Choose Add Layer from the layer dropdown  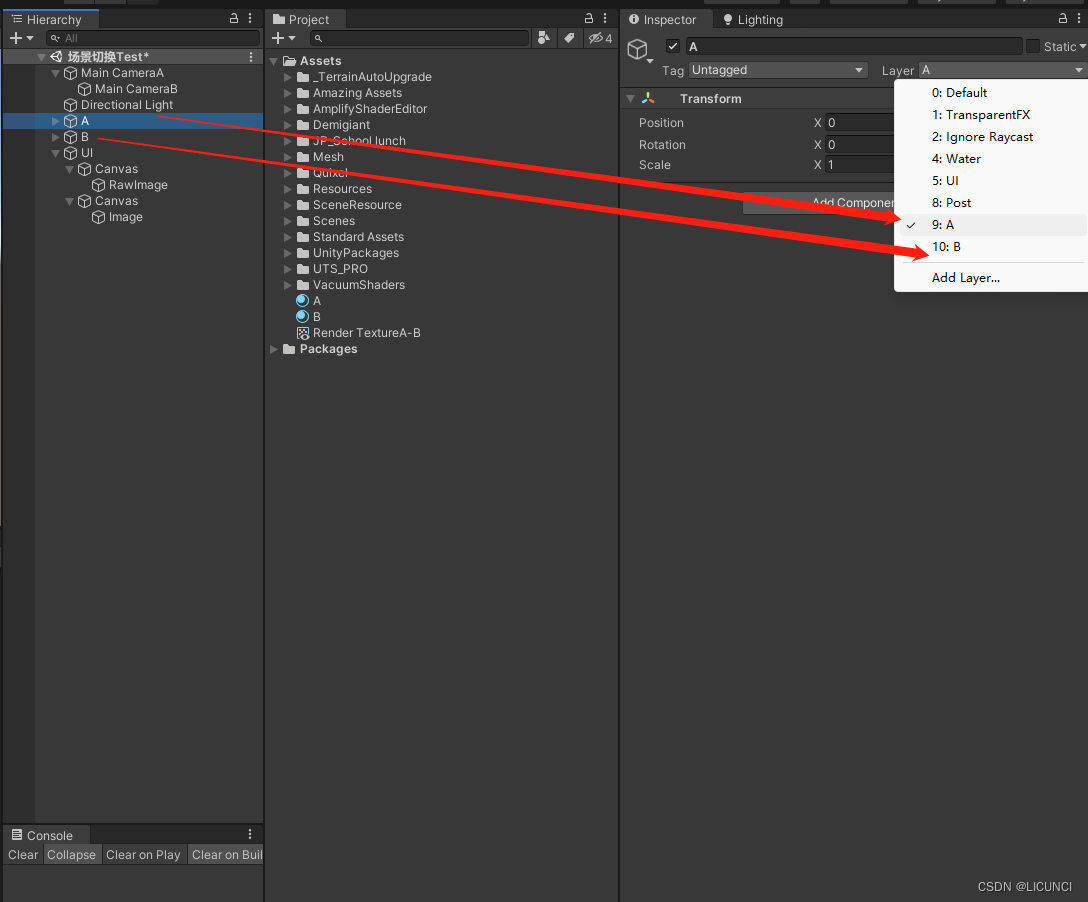pos(964,277)
